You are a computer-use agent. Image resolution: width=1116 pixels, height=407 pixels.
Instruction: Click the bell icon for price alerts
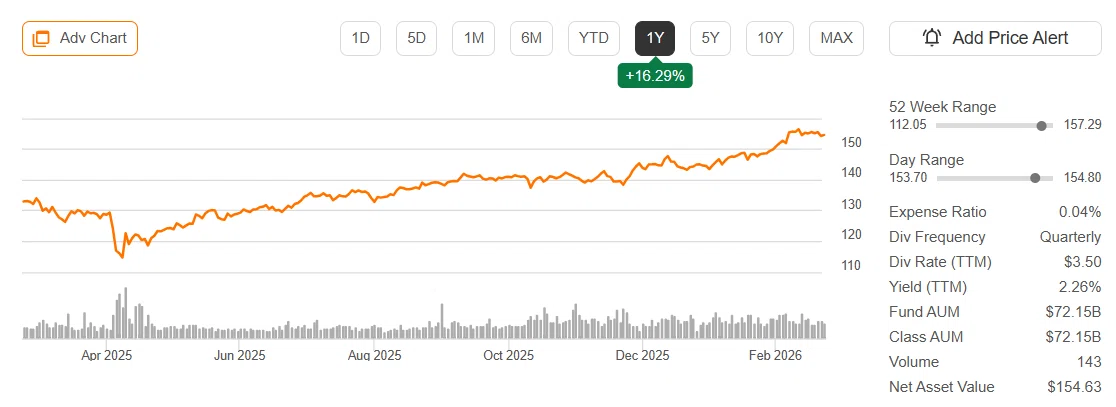click(x=931, y=38)
